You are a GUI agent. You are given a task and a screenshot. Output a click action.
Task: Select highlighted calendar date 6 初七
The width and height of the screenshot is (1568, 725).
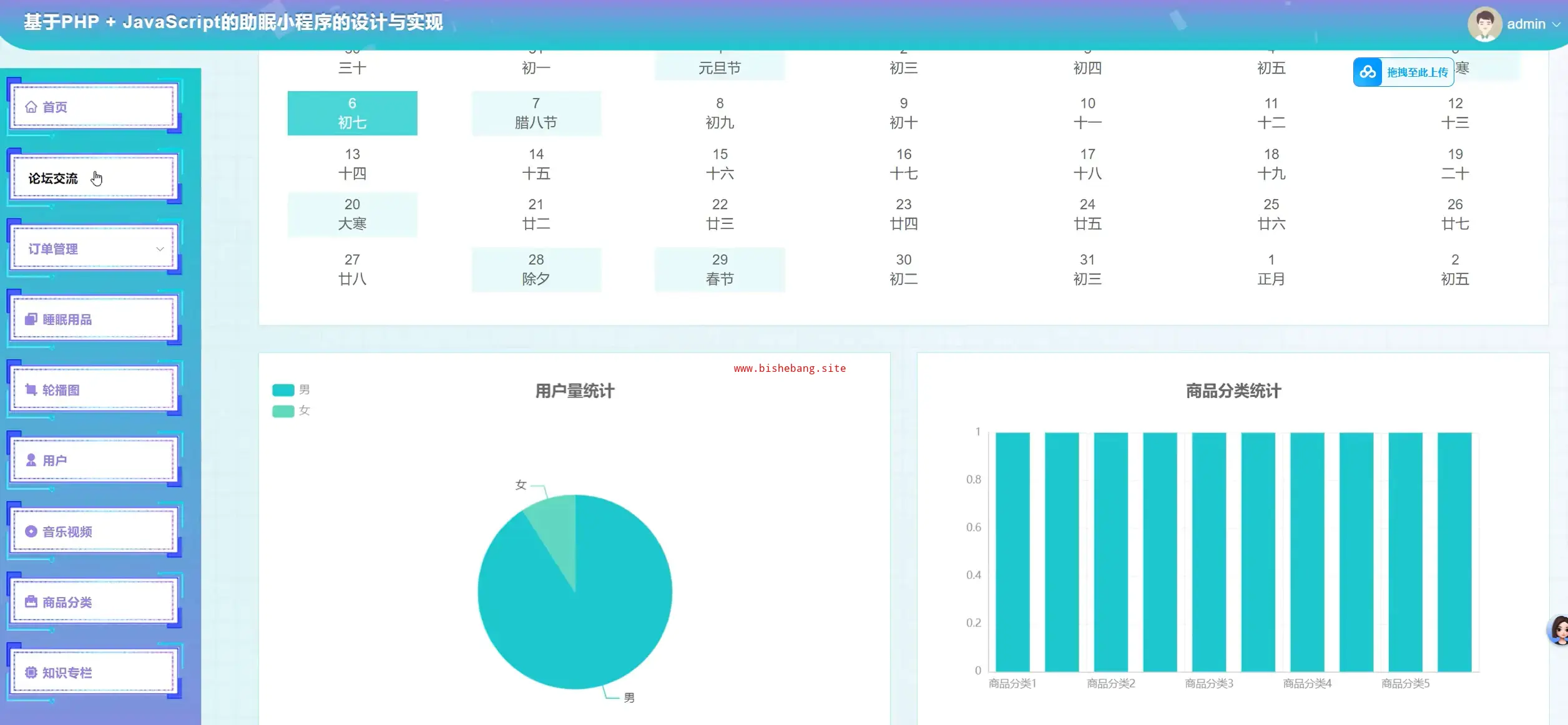[x=352, y=113]
